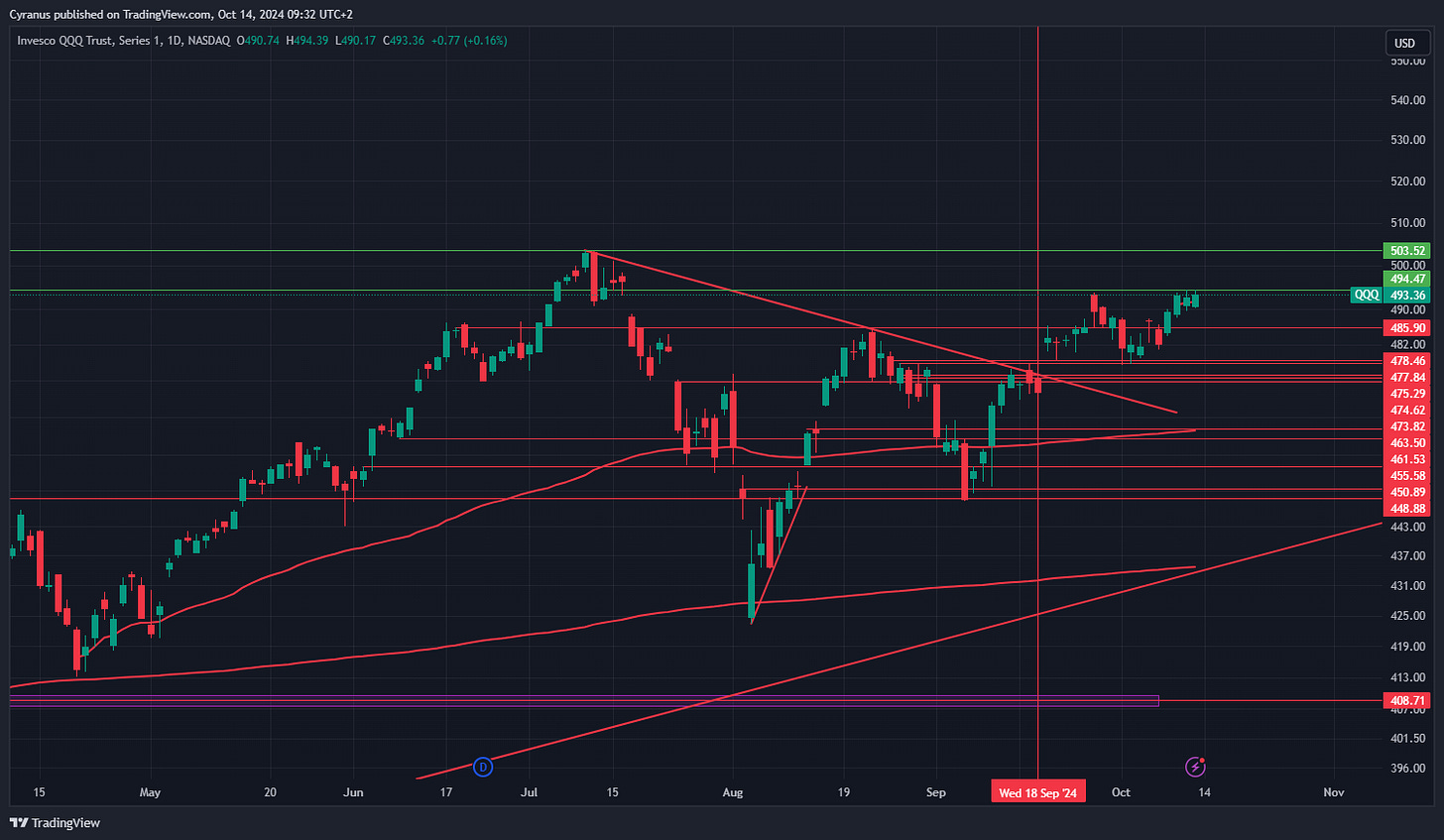Select the 473.82 red price label
Screen dimensions: 1444x840
pyautogui.click(x=1407, y=426)
